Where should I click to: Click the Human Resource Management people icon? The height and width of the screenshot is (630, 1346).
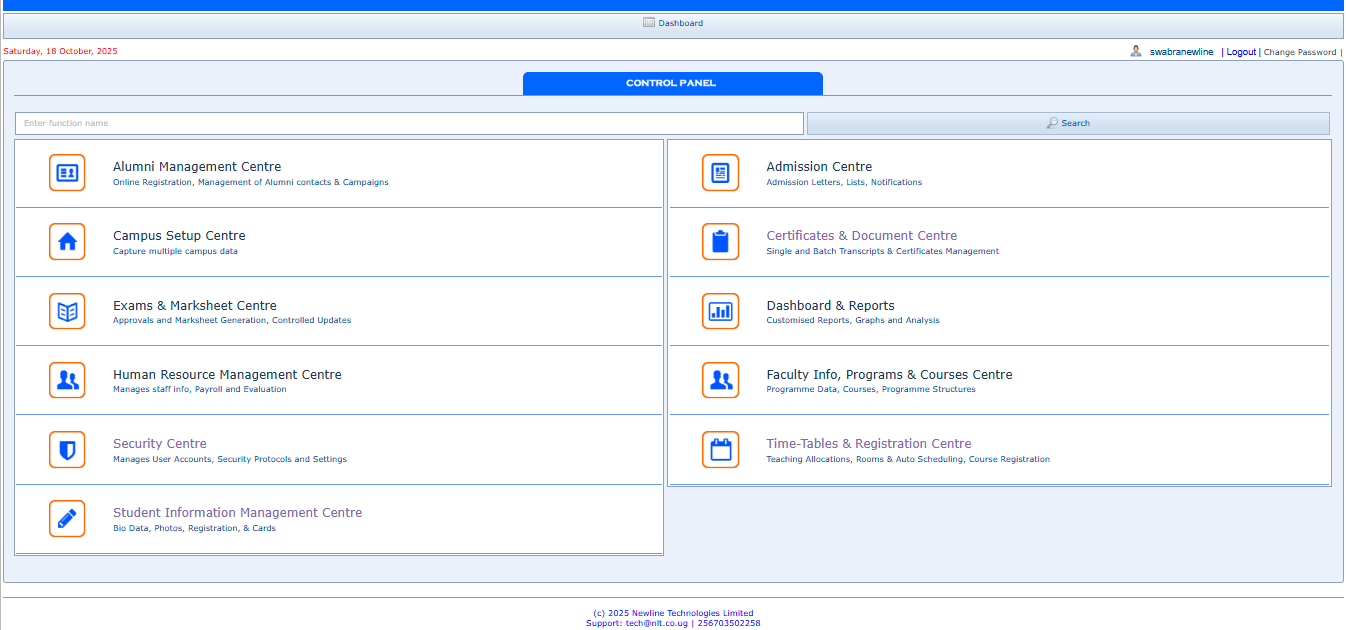(67, 380)
